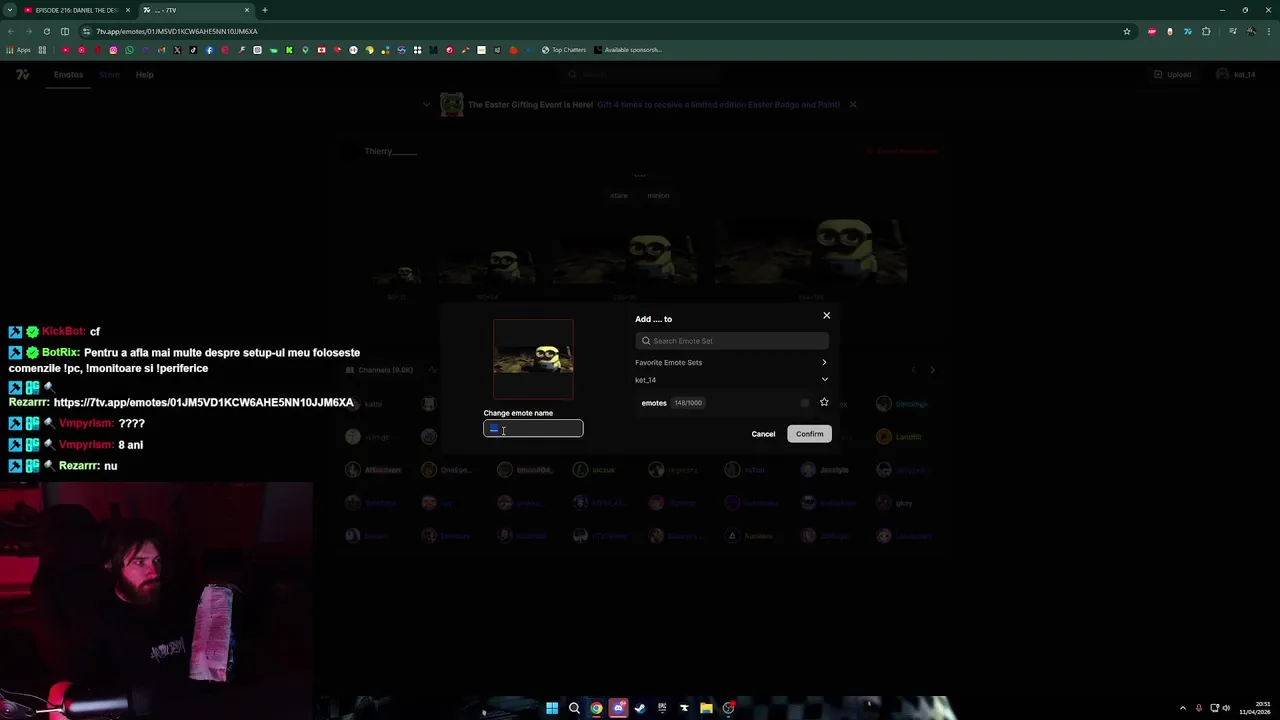Open the Extensions puzzle menu
This screenshot has width=1280, height=720.
pos(1206,31)
